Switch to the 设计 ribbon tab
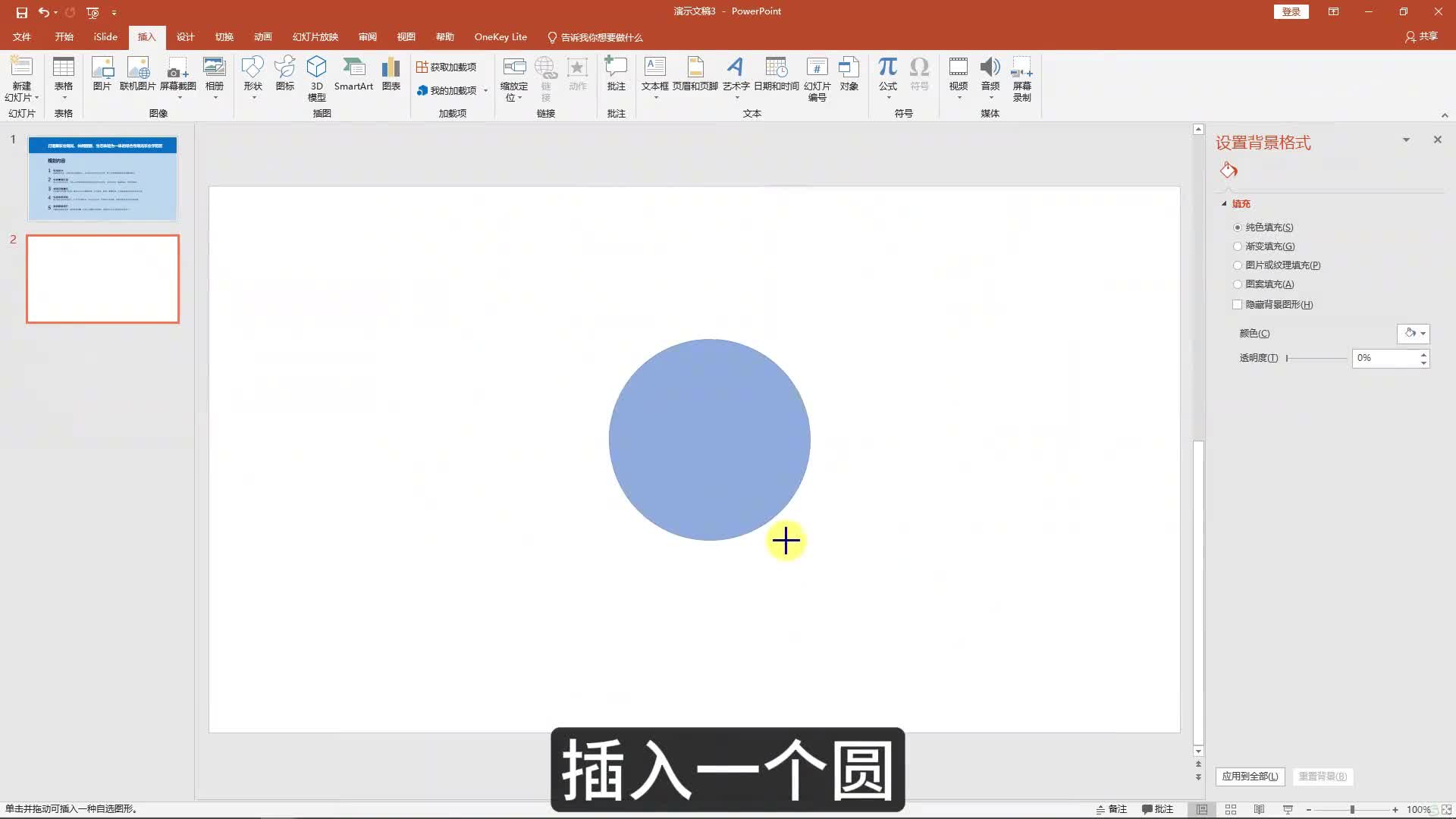 tap(185, 36)
